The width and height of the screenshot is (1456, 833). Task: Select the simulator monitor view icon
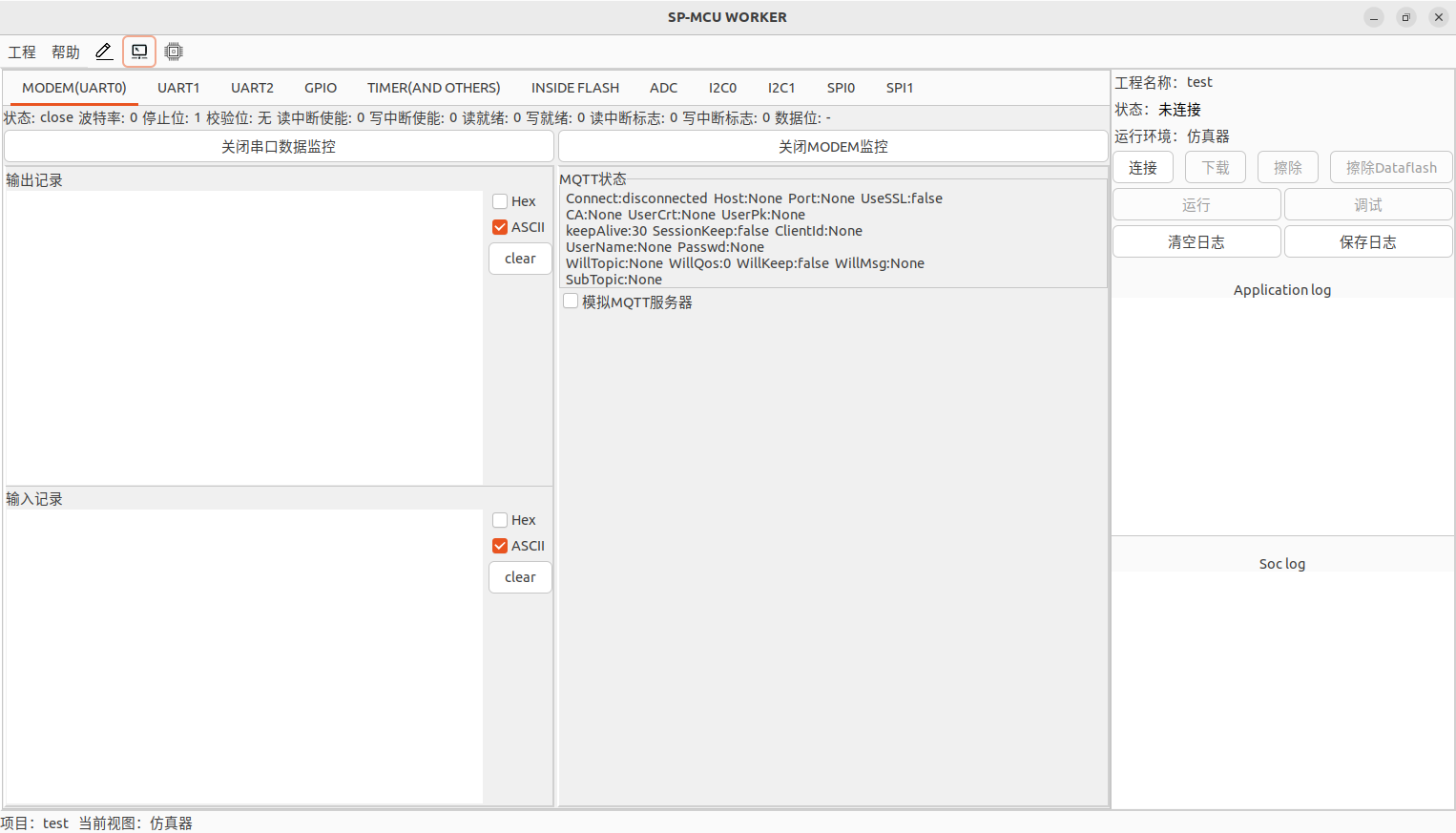tap(139, 52)
